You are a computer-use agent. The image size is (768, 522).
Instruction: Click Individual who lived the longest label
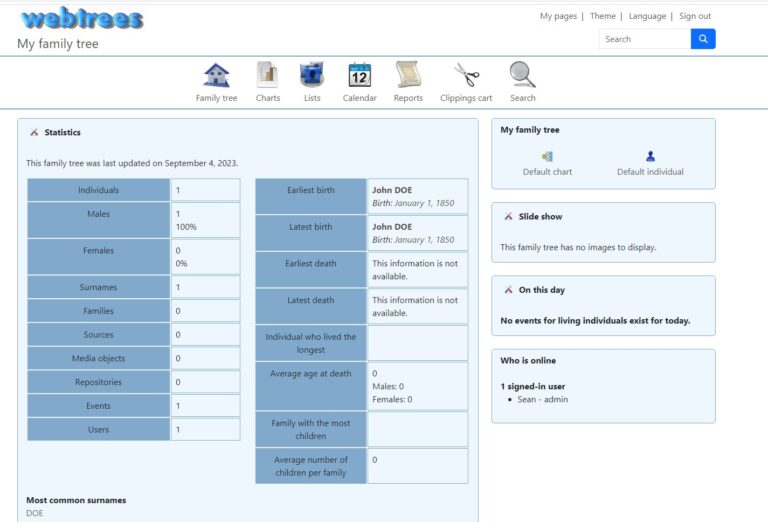(311, 343)
